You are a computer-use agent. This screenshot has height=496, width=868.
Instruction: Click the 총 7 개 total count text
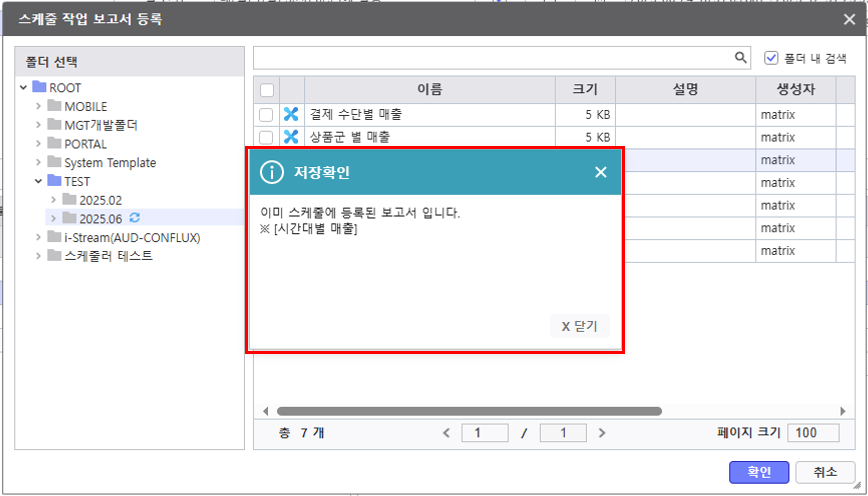tap(302, 433)
